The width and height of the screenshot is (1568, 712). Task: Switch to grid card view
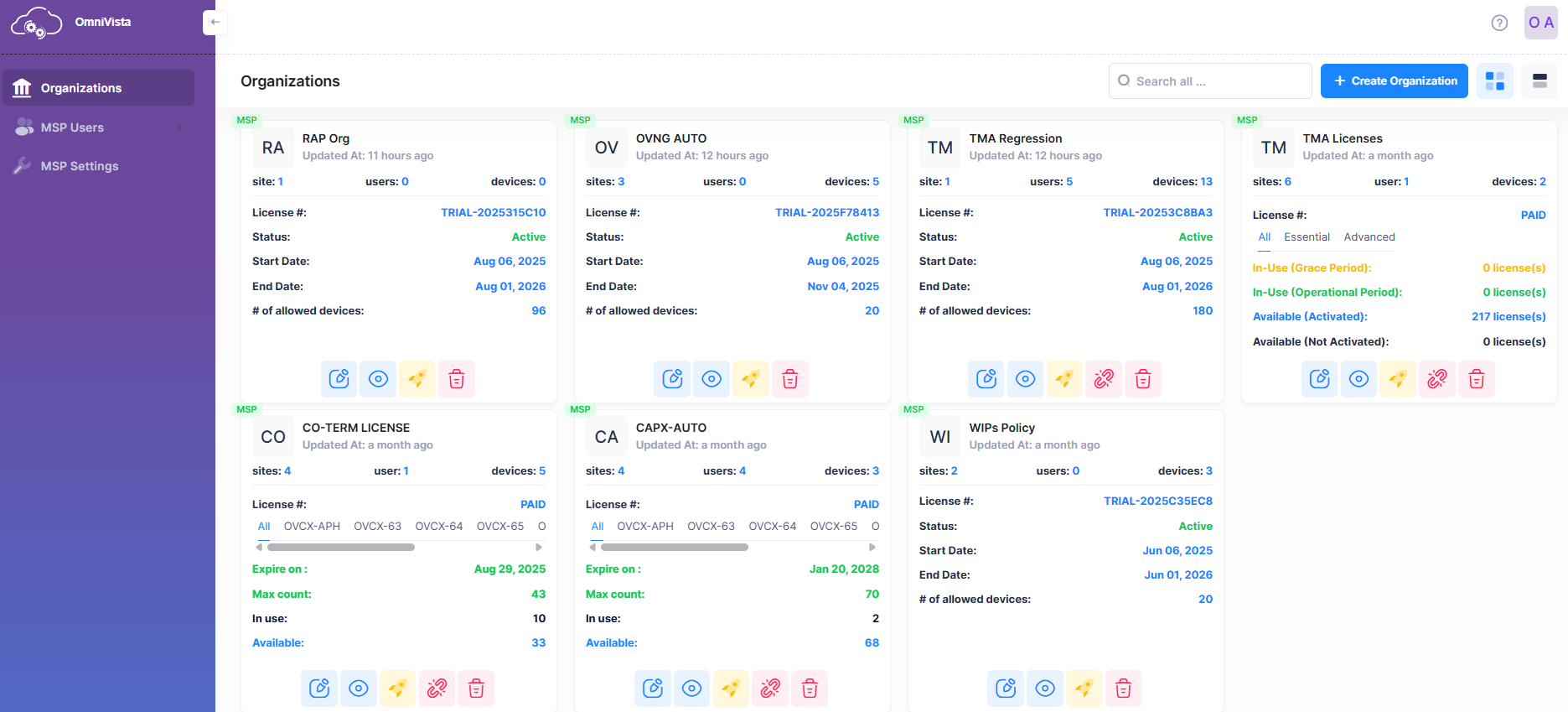pyautogui.click(x=1494, y=81)
